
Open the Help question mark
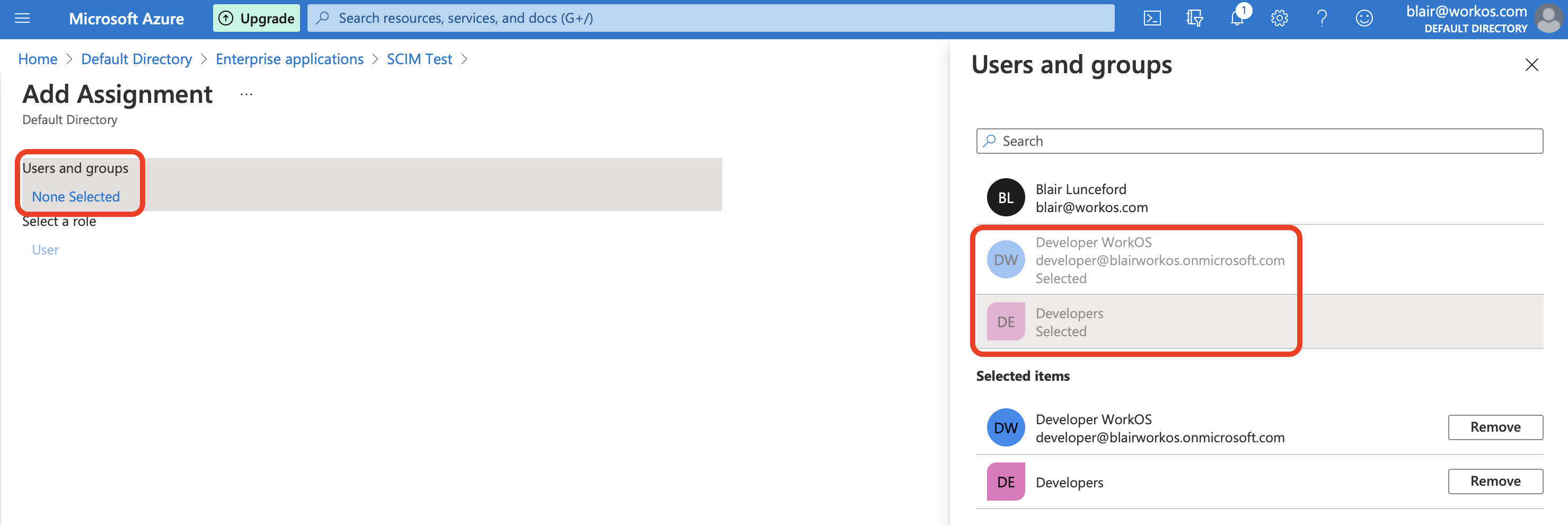[x=1322, y=18]
